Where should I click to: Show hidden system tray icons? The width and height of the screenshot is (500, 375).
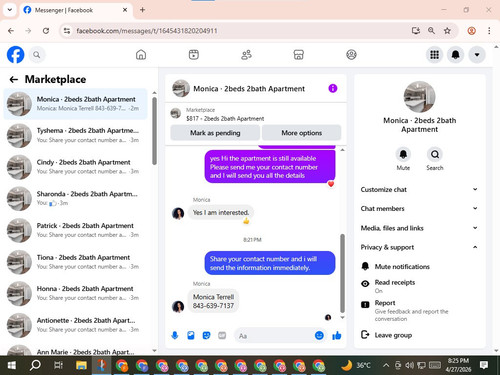pos(386,365)
